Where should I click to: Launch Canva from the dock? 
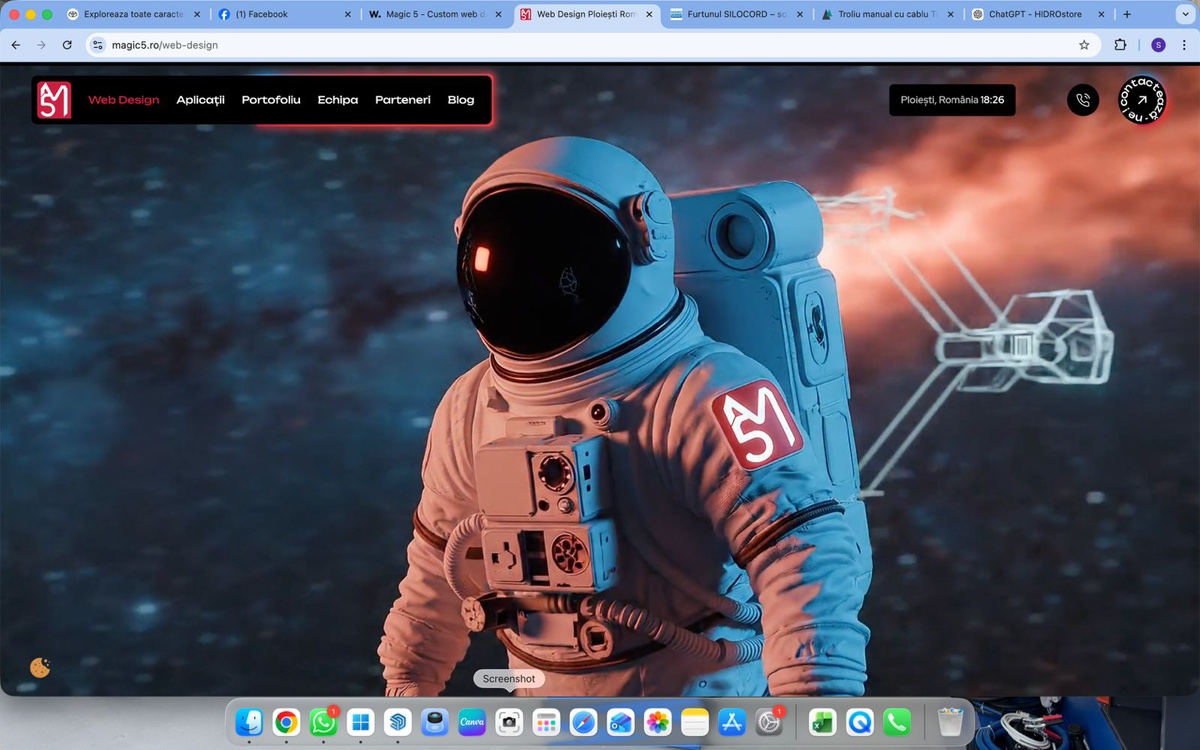471,722
